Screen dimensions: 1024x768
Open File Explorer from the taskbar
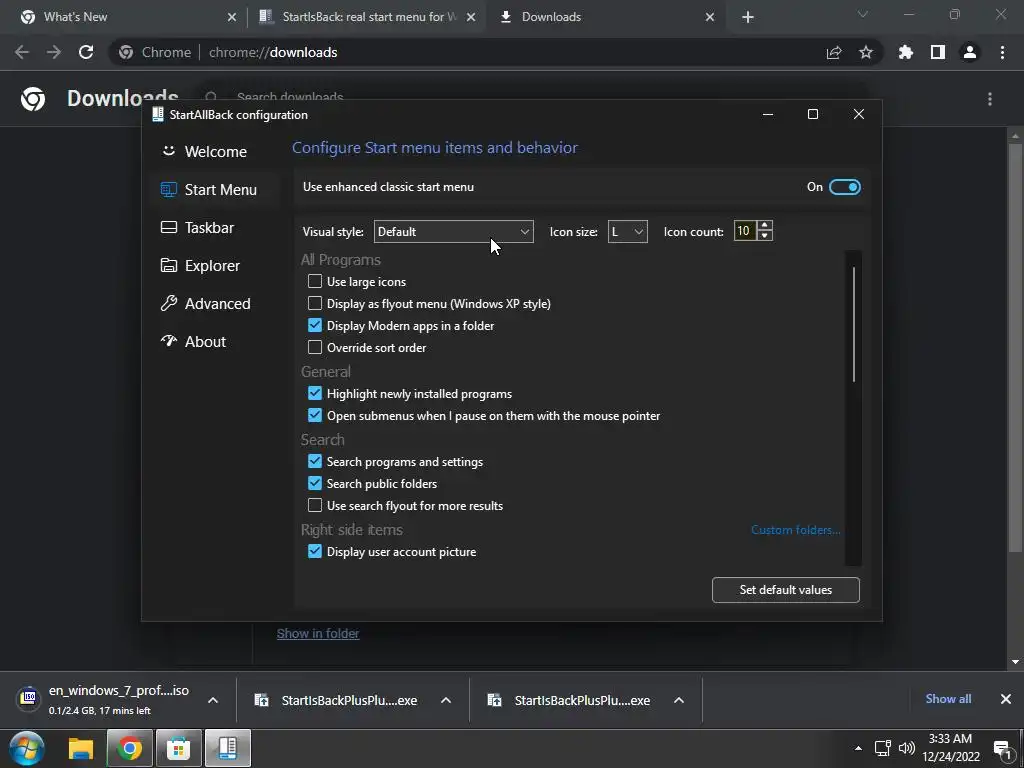click(x=81, y=748)
